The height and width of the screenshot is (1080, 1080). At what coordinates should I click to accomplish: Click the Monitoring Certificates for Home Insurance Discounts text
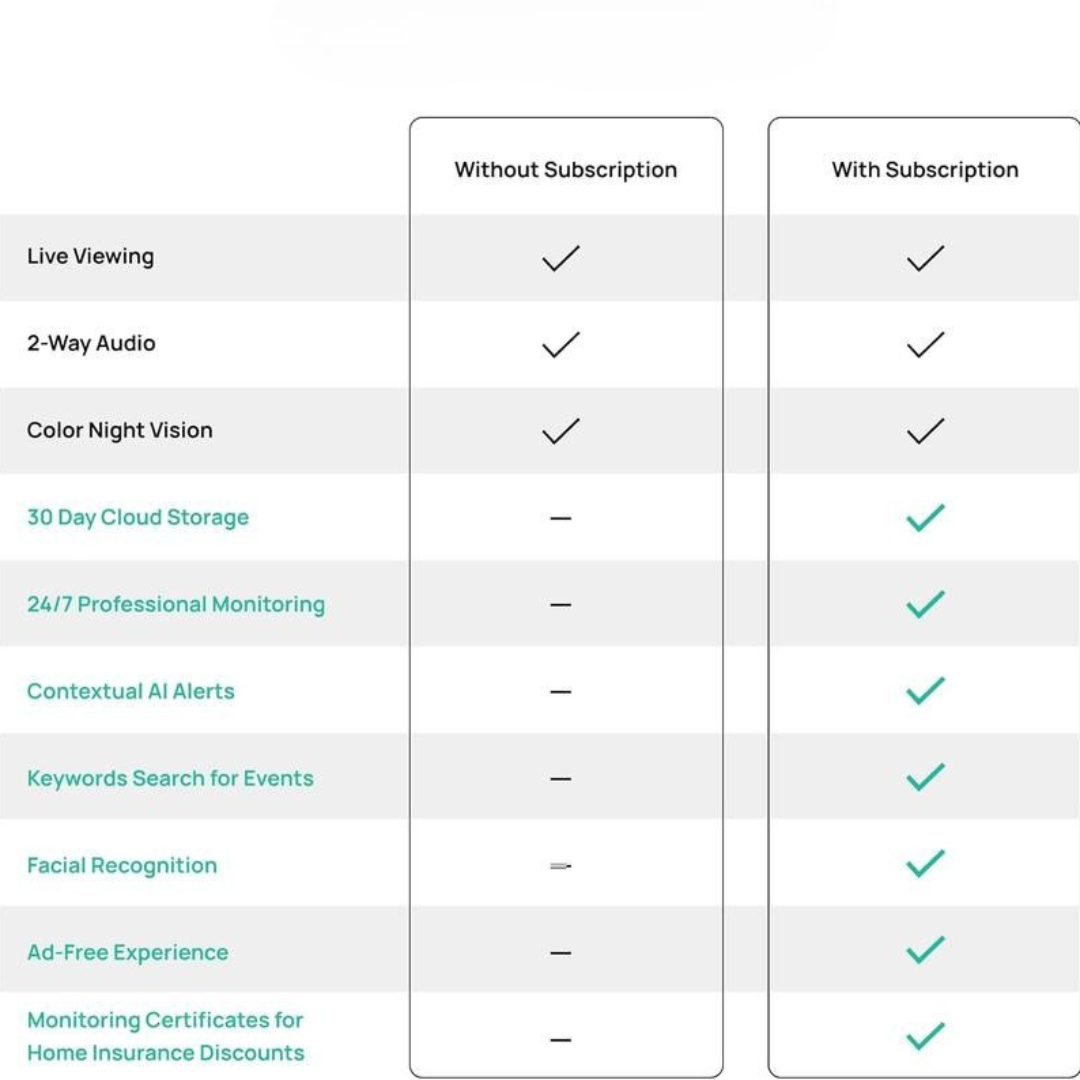click(x=166, y=1037)
